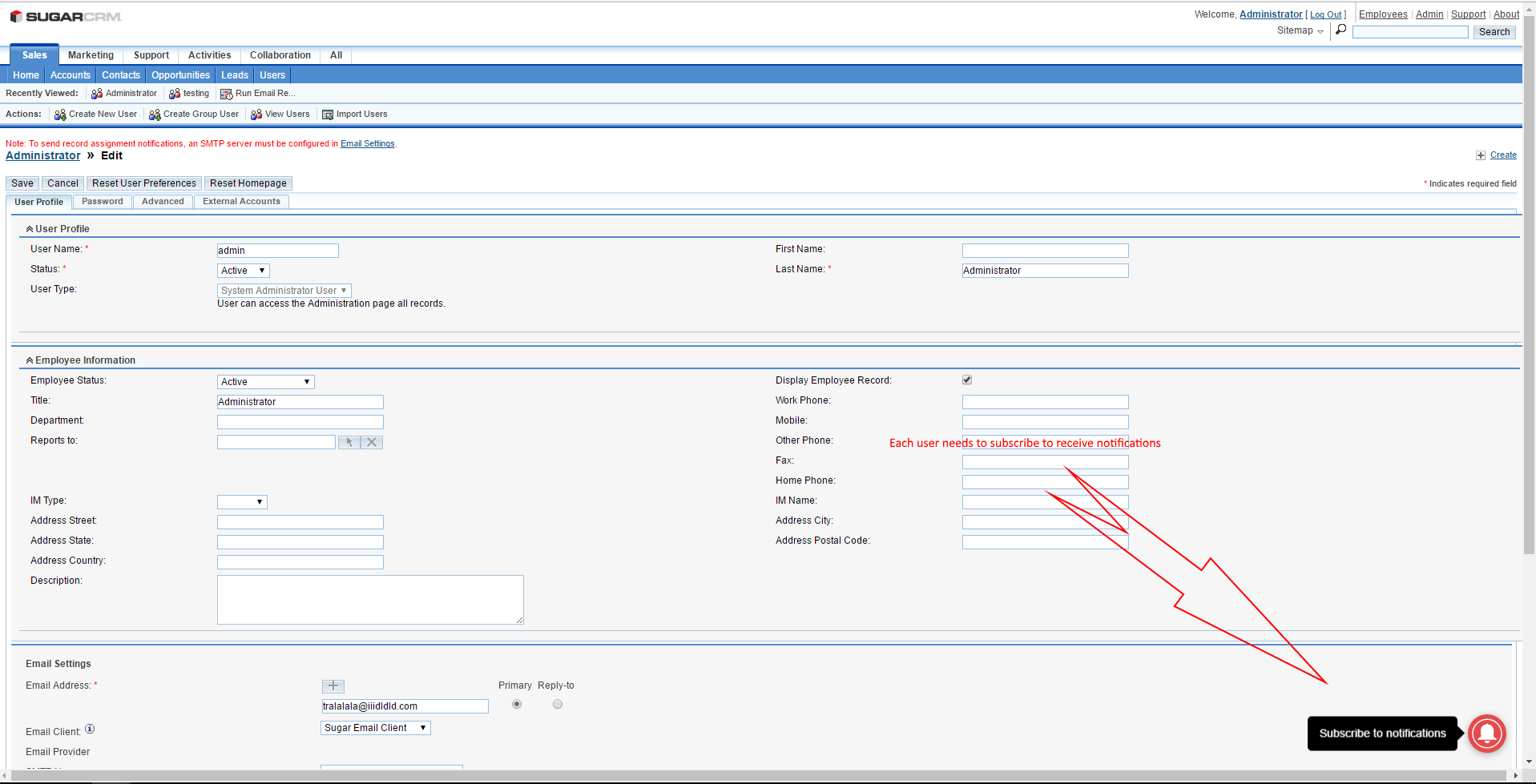Clear the Reports to field with X icon
Image resolution: width=1536 pixels, height=784 pixels.
[x=372, y=442]
